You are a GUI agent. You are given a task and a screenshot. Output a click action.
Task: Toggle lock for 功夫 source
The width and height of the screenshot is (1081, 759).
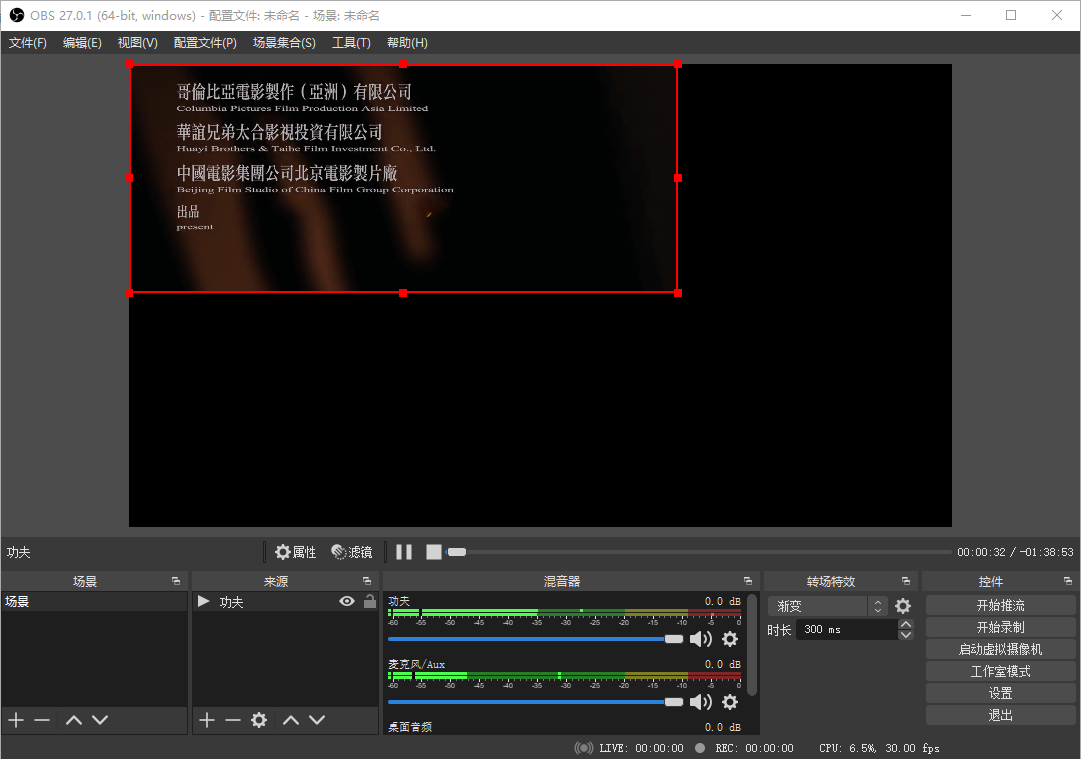(370, 601)
